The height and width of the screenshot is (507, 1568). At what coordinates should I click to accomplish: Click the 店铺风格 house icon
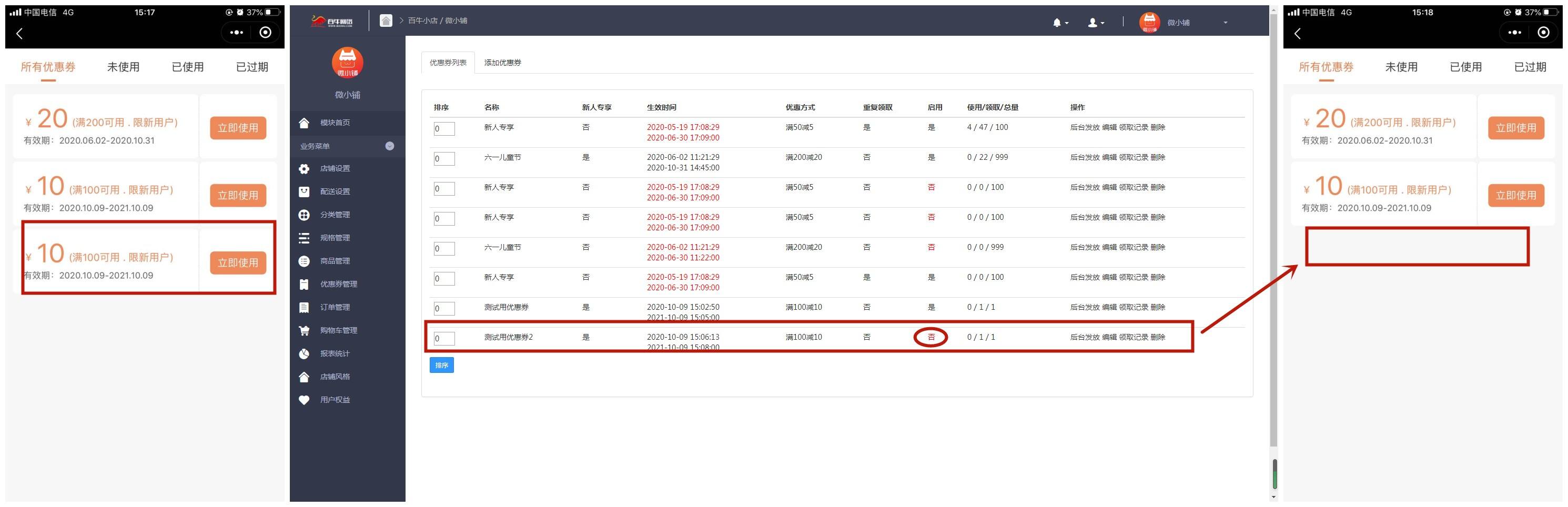point(305,377)
